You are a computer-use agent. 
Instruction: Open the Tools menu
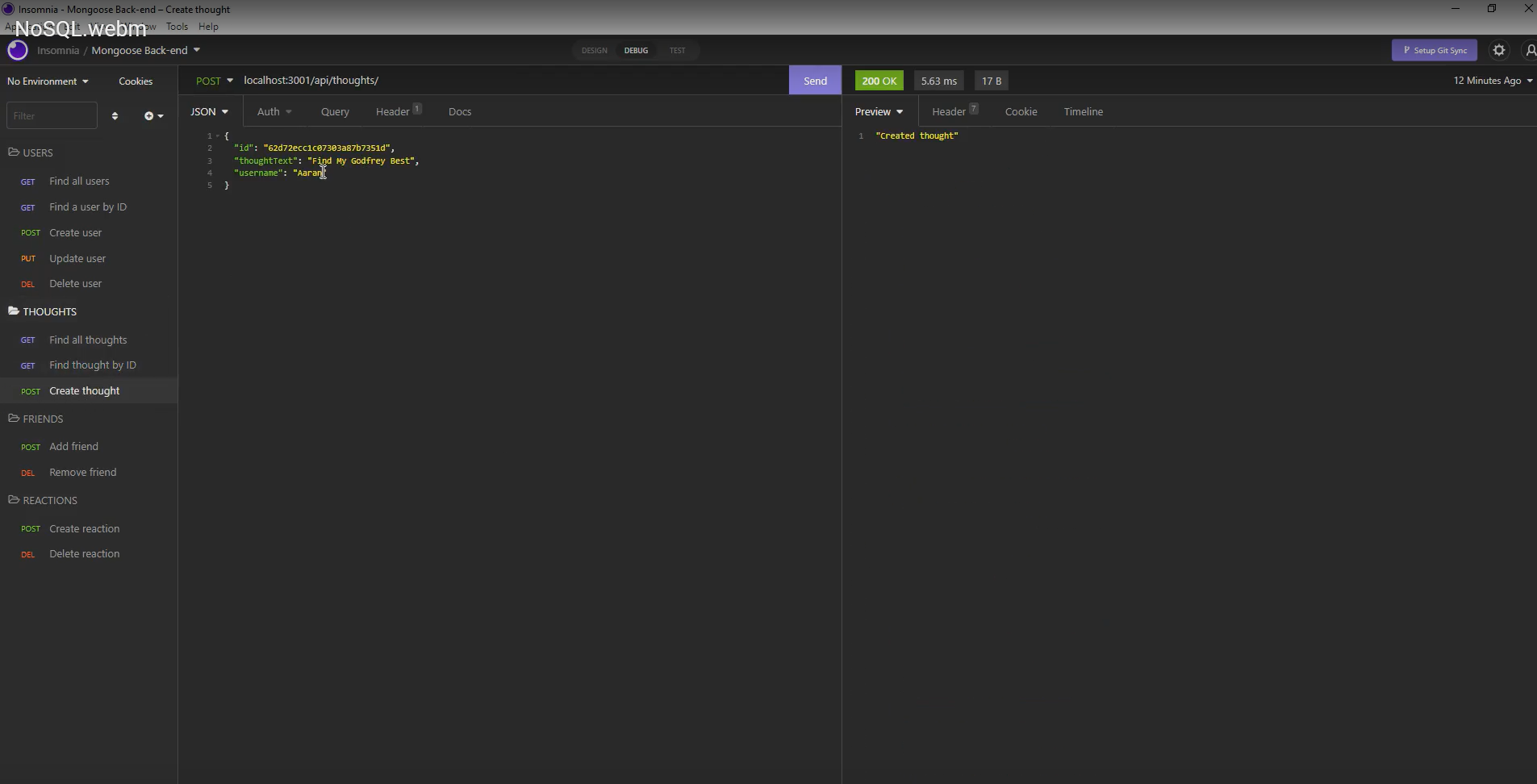click(177, 27)
